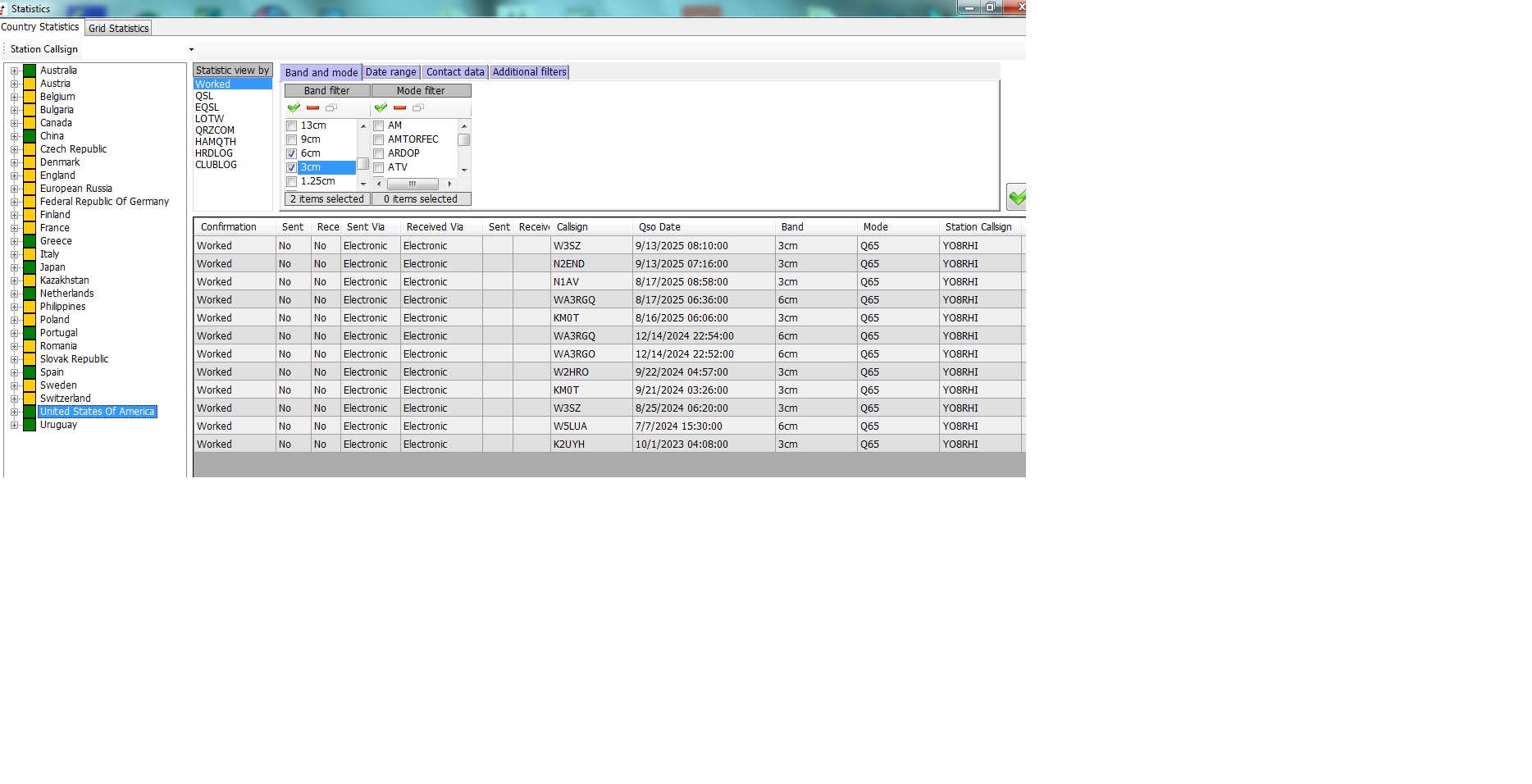Select LOTW in Statistic view by list
This screenshot has width=1532, height=784.
tap(209, 119)
